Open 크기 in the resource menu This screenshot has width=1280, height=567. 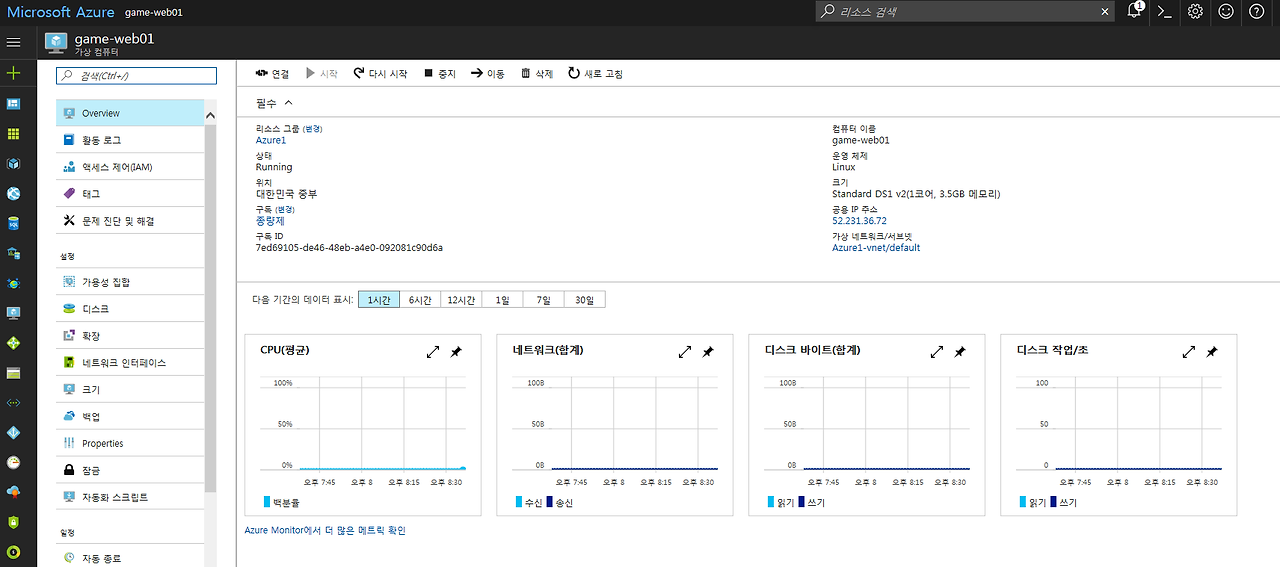pyautogui.click(x=130, y=390)
